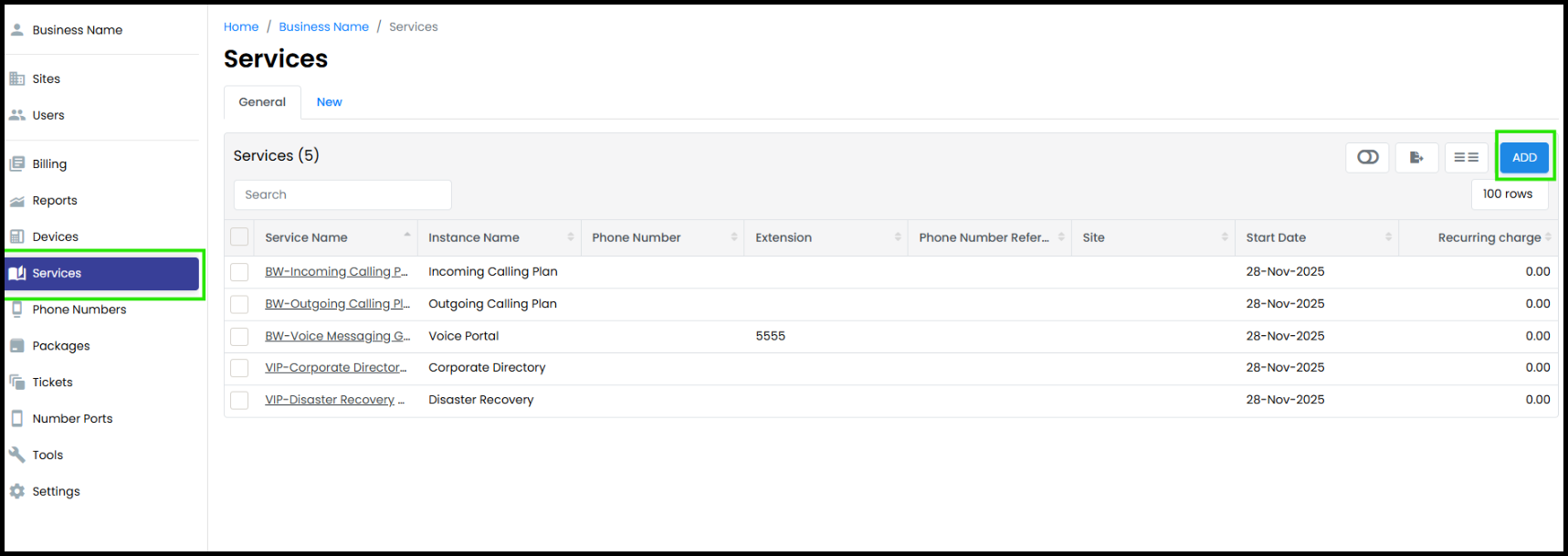1568x556 pixels.
Task: Open the column layout icon button
Action: coord(1466,158)
